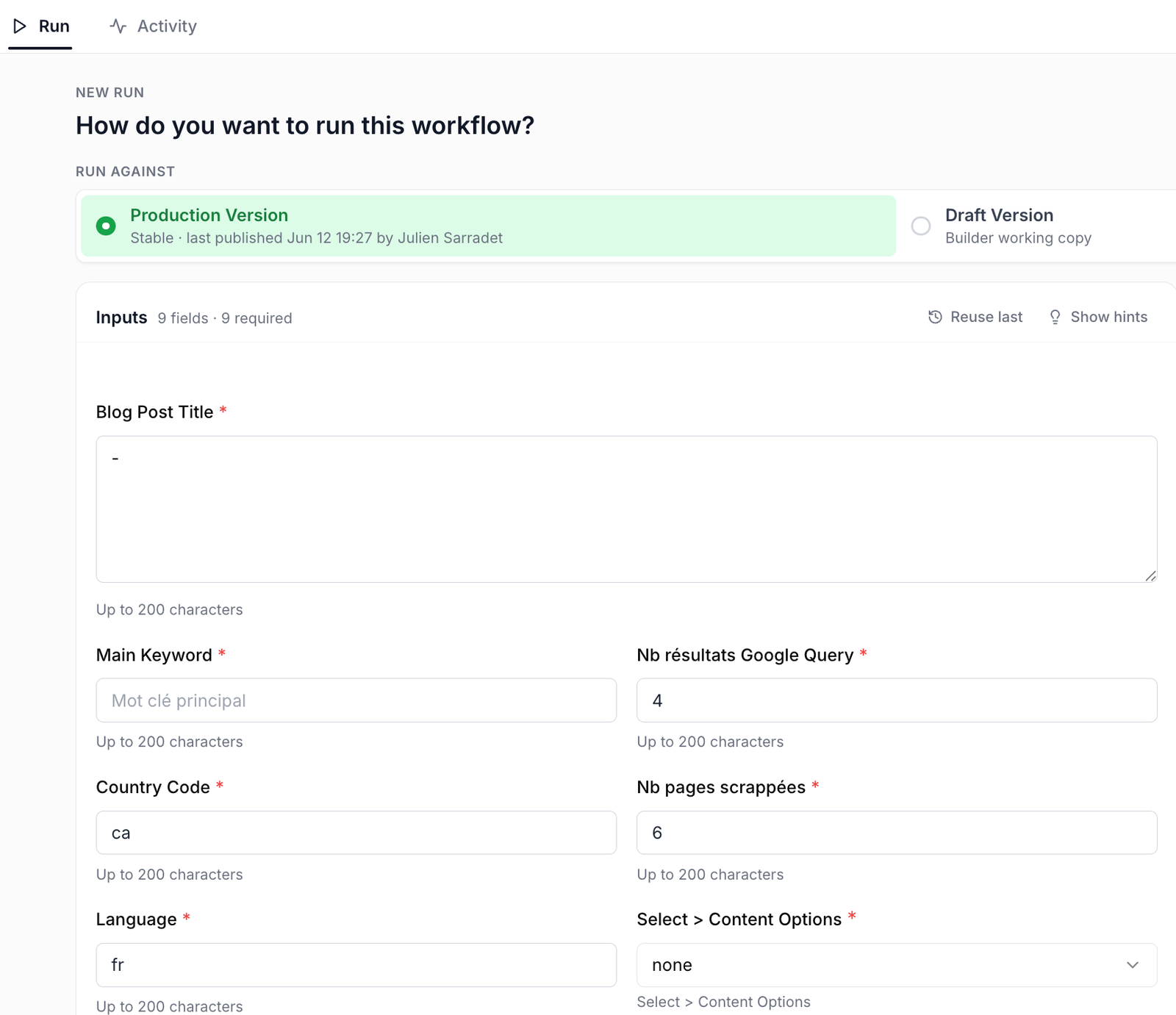Switch to the Run tab
Image resolution: width=1176 pixels, height=1015 pixels.
pyautogui.click(x=40, y=26)
